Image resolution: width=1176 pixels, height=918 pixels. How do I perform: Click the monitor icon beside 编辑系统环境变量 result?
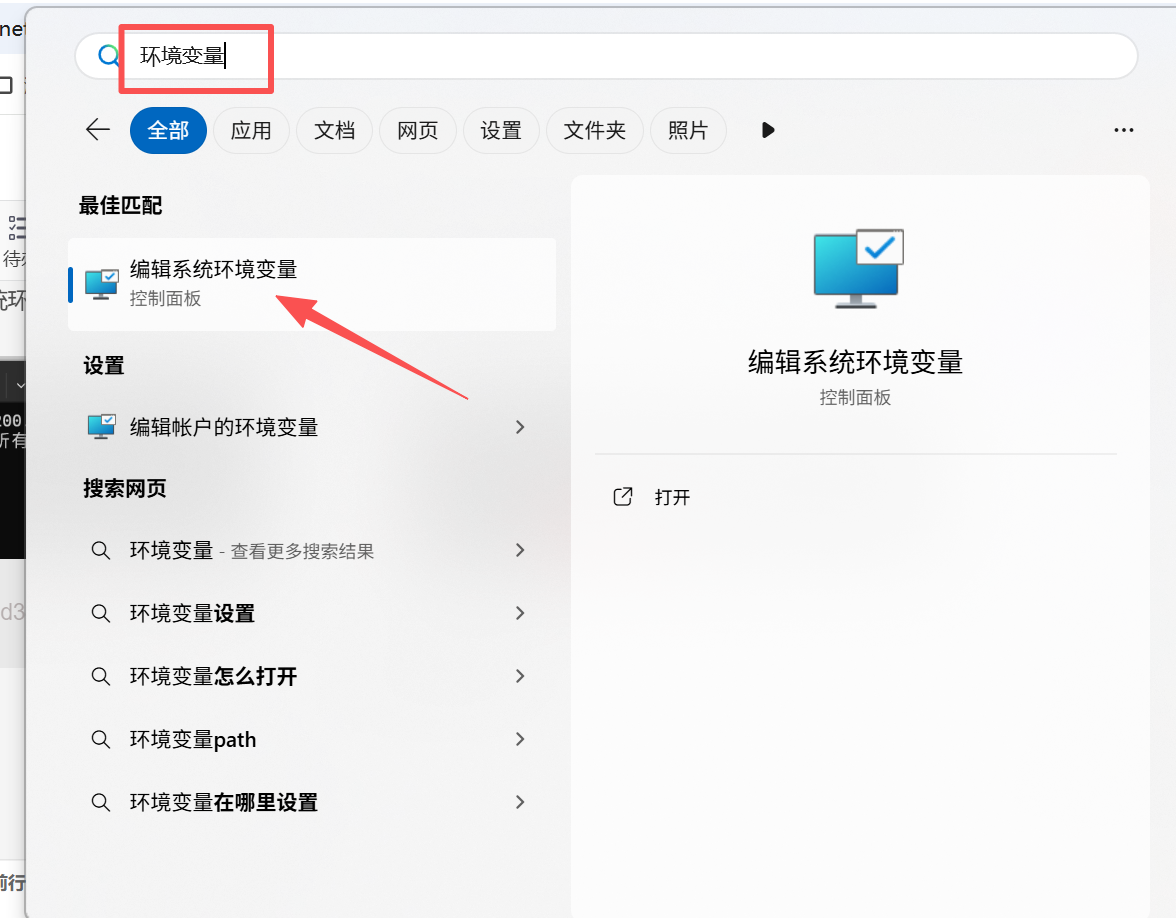(x=101, y=284)
